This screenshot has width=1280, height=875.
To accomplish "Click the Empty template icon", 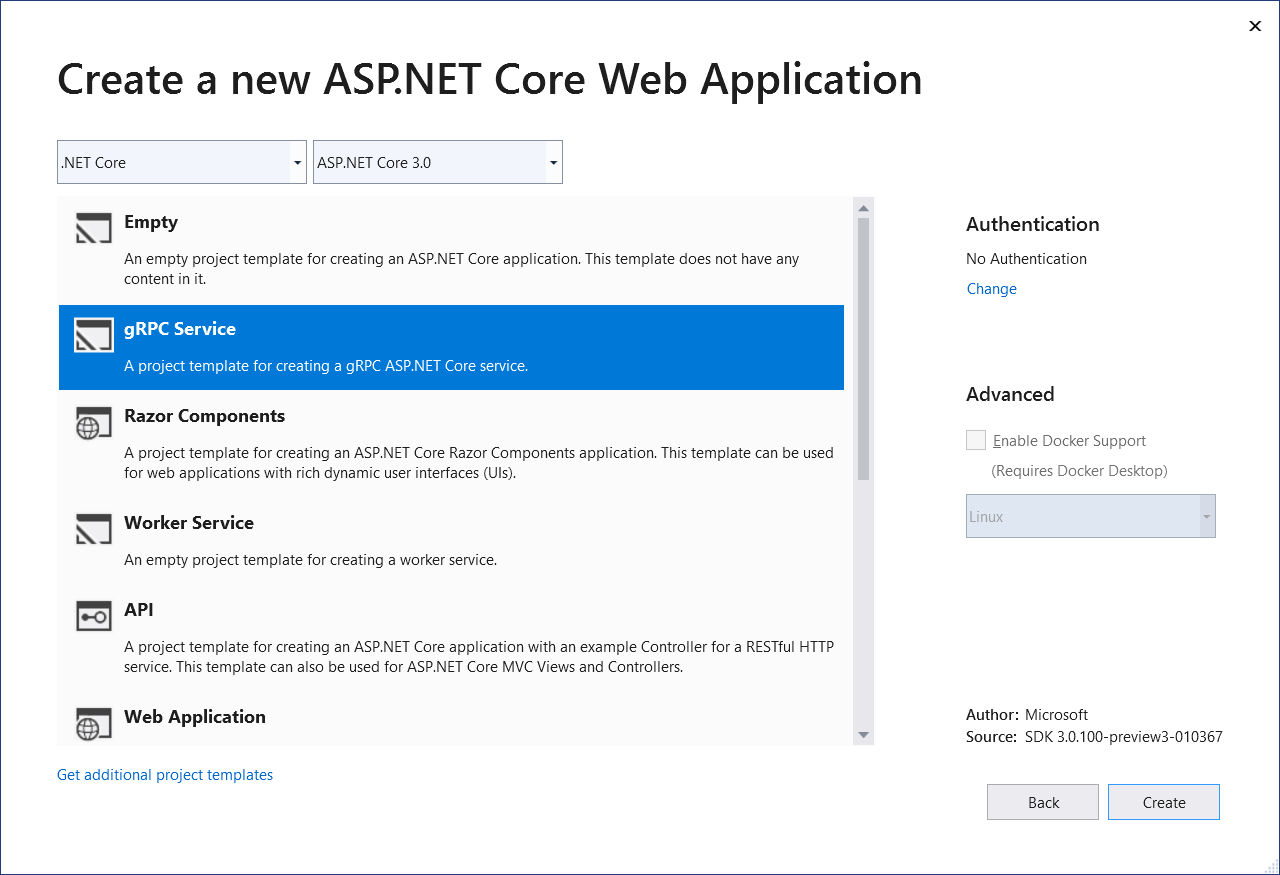I will (x=94, y=229).
